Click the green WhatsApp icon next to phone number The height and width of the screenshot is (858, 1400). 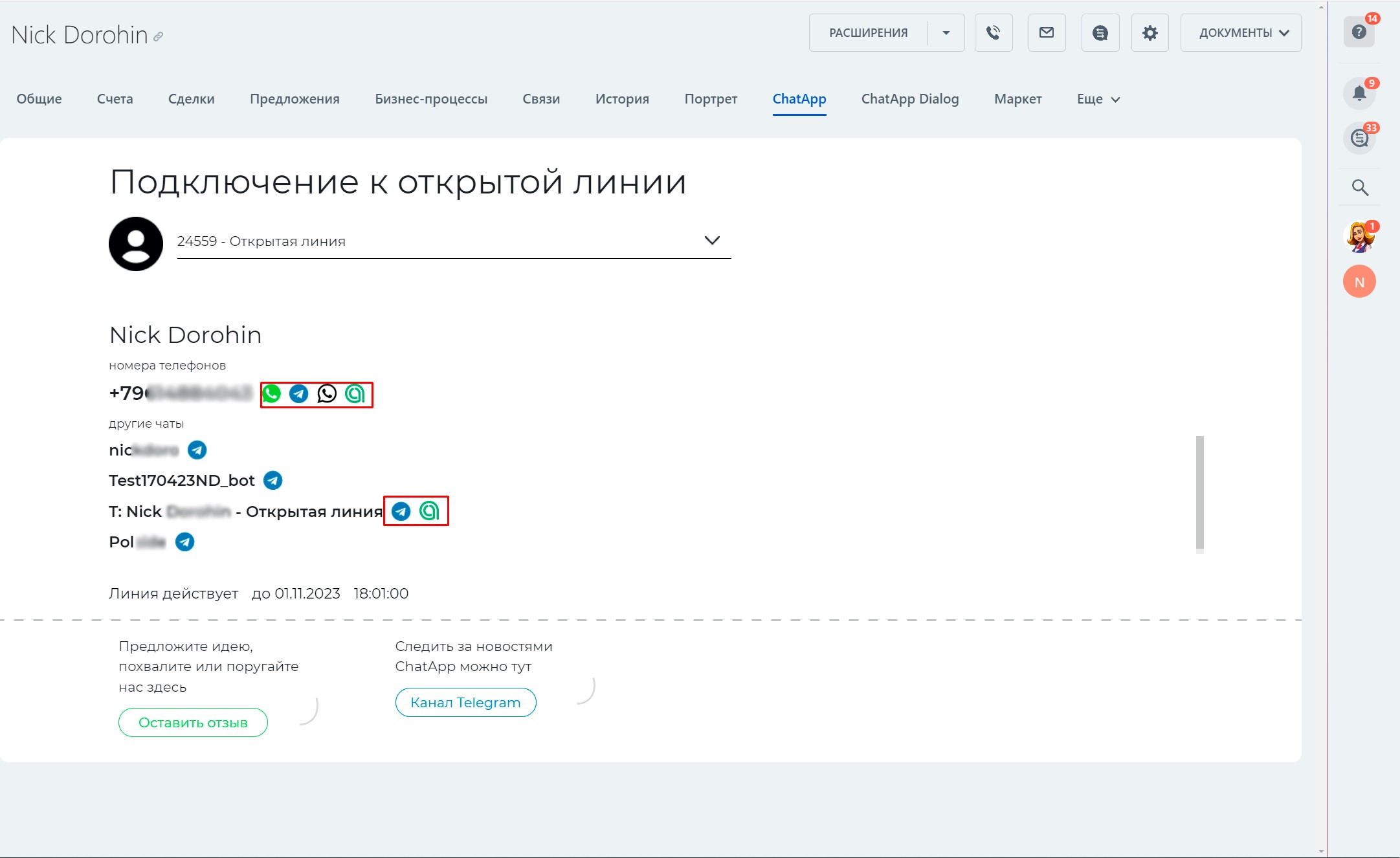272,393
